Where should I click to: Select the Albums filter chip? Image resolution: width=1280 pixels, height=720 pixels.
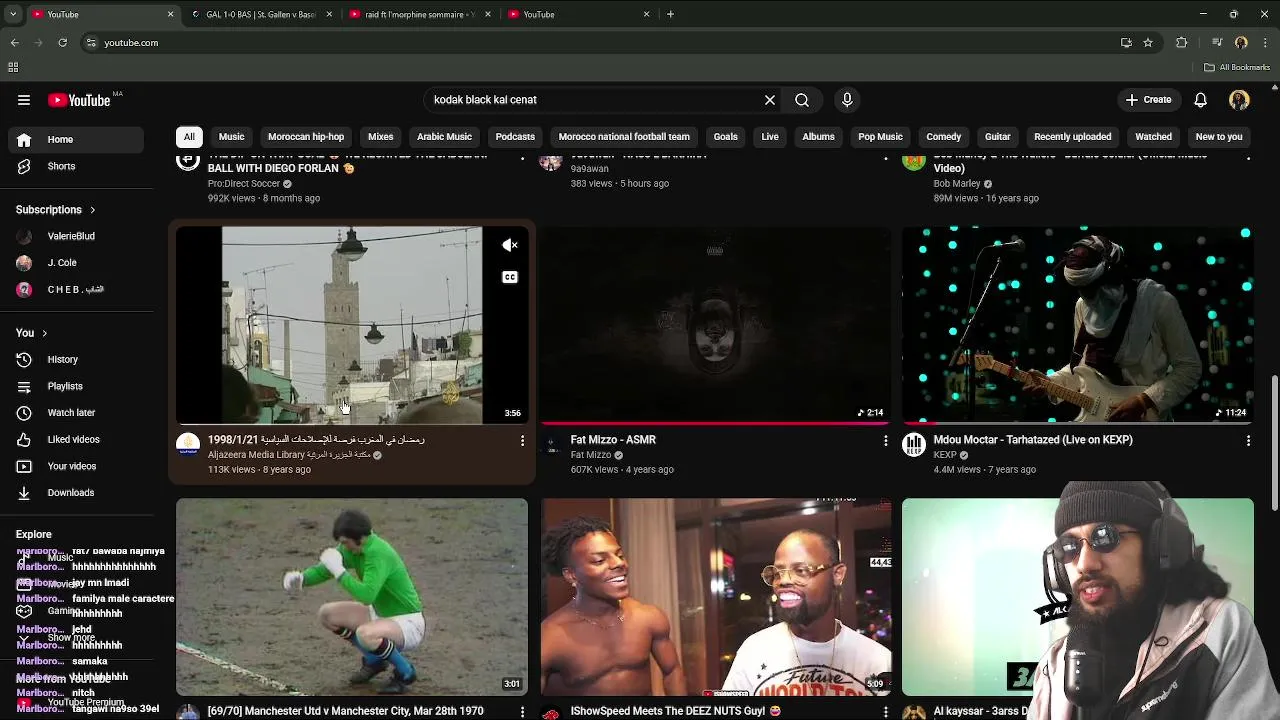[x=818, y=137]
